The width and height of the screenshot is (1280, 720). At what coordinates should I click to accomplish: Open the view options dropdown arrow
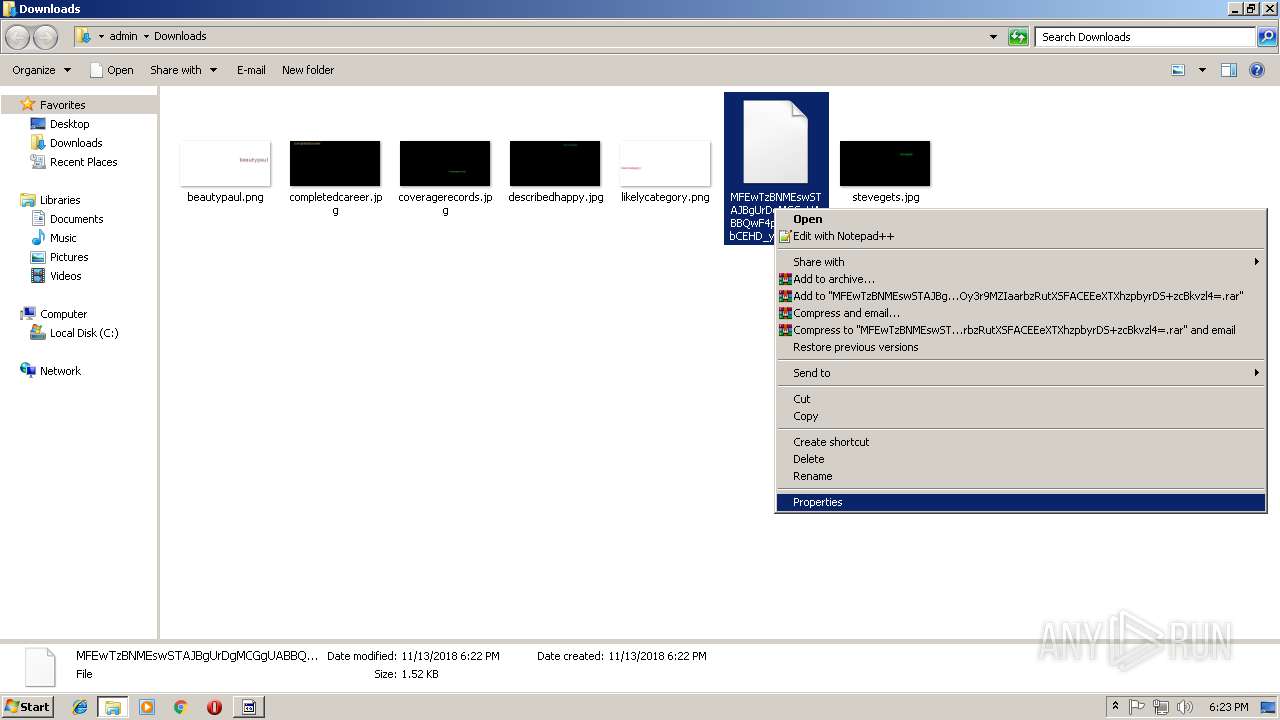coord(1202,70)
